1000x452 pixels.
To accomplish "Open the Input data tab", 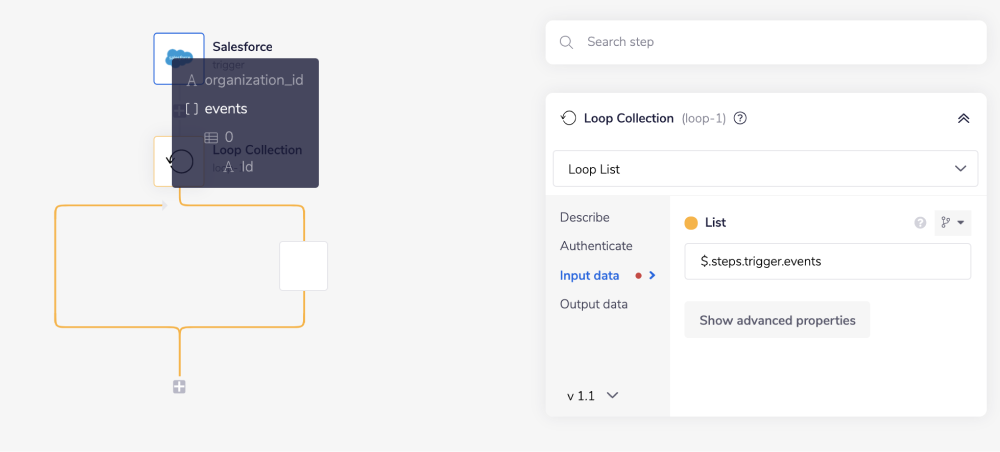I will point(589,275).
